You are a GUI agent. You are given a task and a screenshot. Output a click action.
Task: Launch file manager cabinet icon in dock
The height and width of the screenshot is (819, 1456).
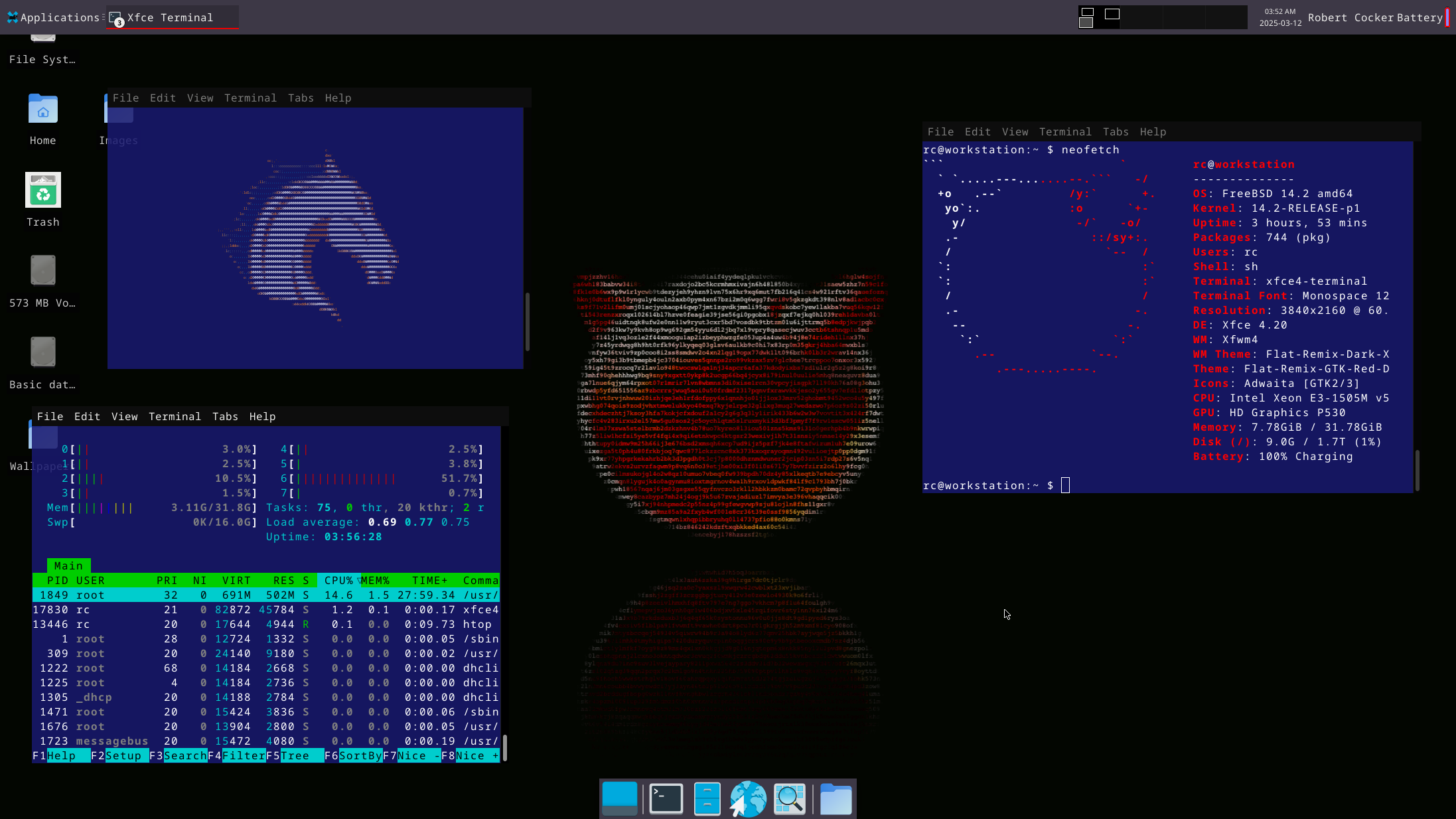pyautogui.click(x=707, y=798)
